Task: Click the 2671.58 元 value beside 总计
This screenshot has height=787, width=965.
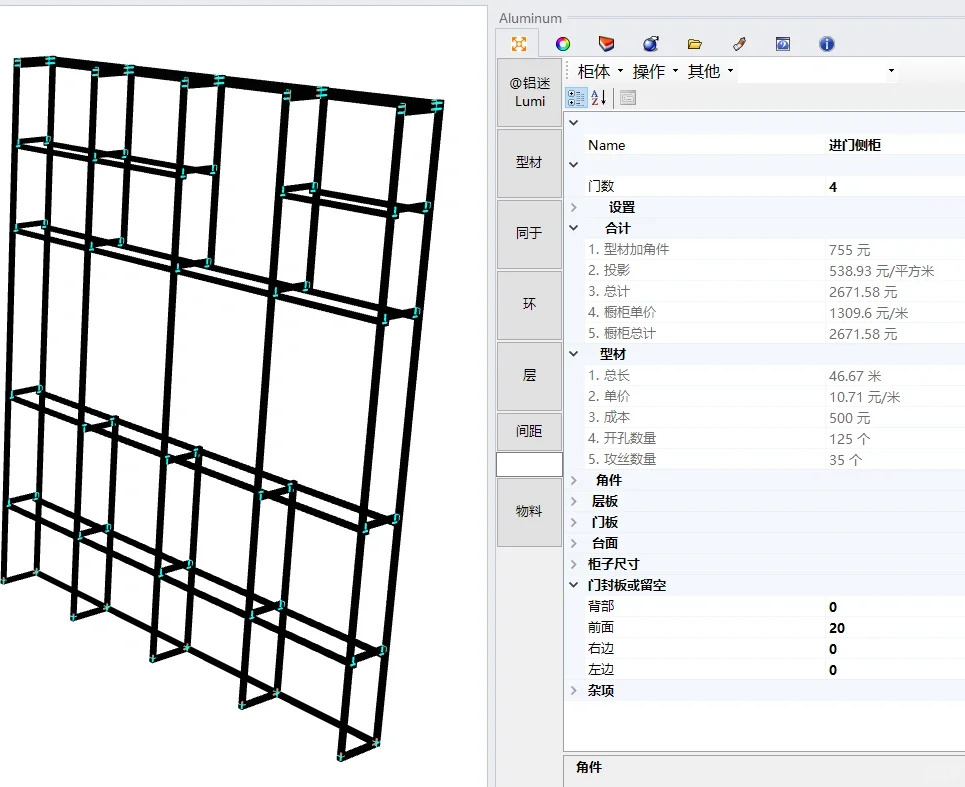Action: point(863,292)
